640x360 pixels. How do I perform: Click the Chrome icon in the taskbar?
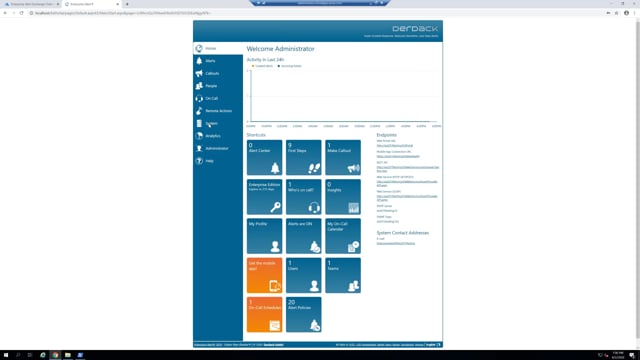(55, 355)
